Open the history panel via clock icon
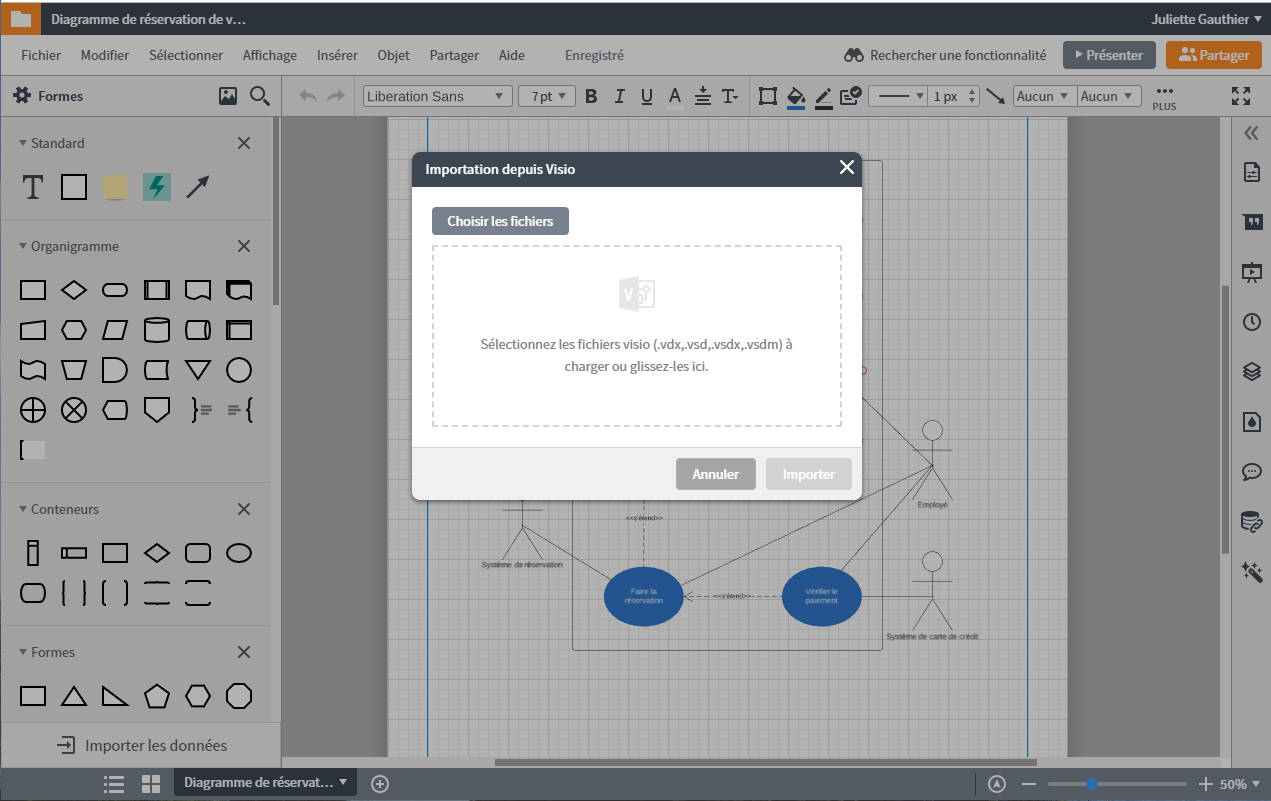This screenshot has width=1271, height=801. pos(1251,322)
